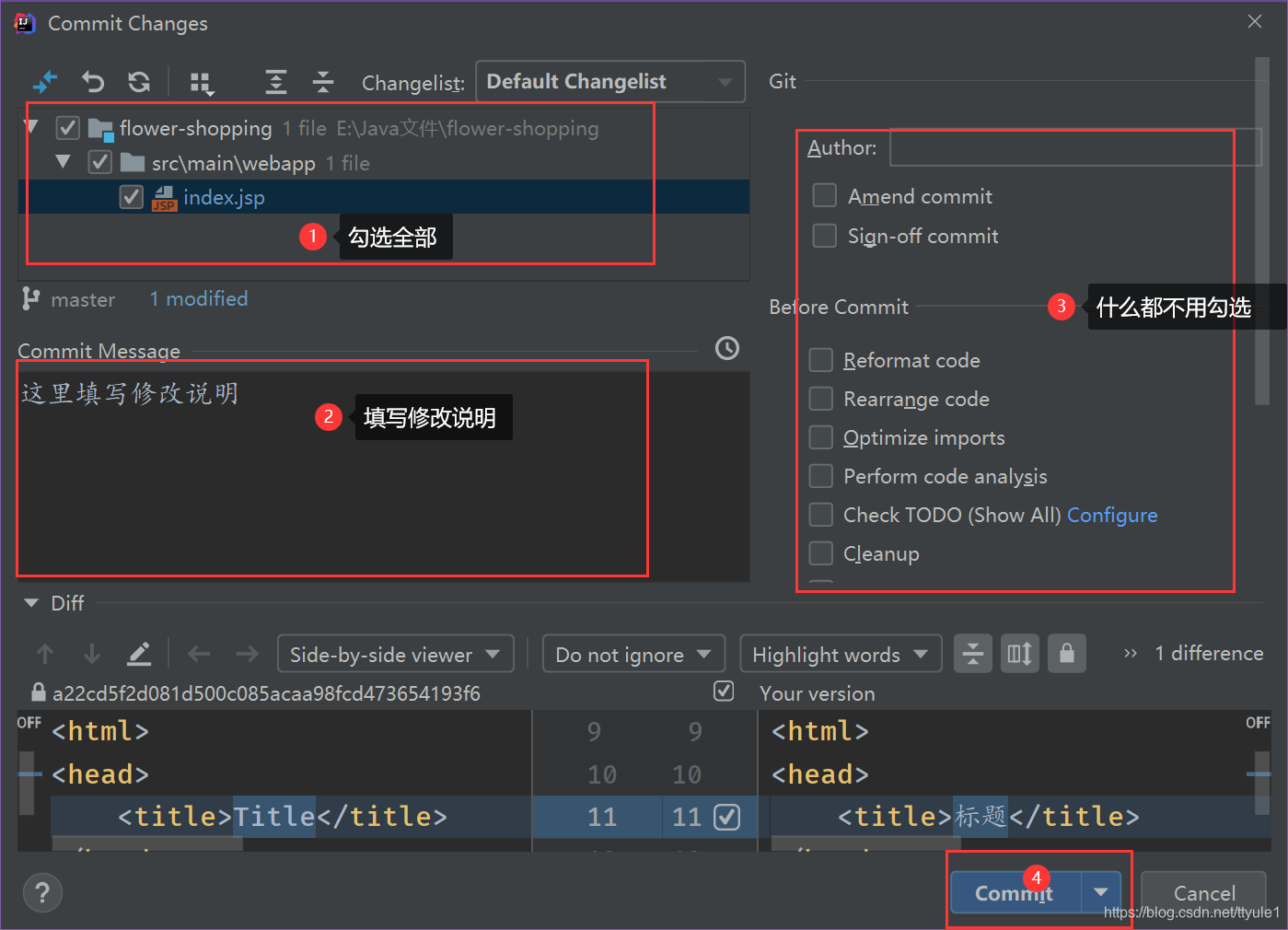Click the right OFF inspection indicator
Viewport: 1288px width, 930px height.
click(x=1258, y=723)
